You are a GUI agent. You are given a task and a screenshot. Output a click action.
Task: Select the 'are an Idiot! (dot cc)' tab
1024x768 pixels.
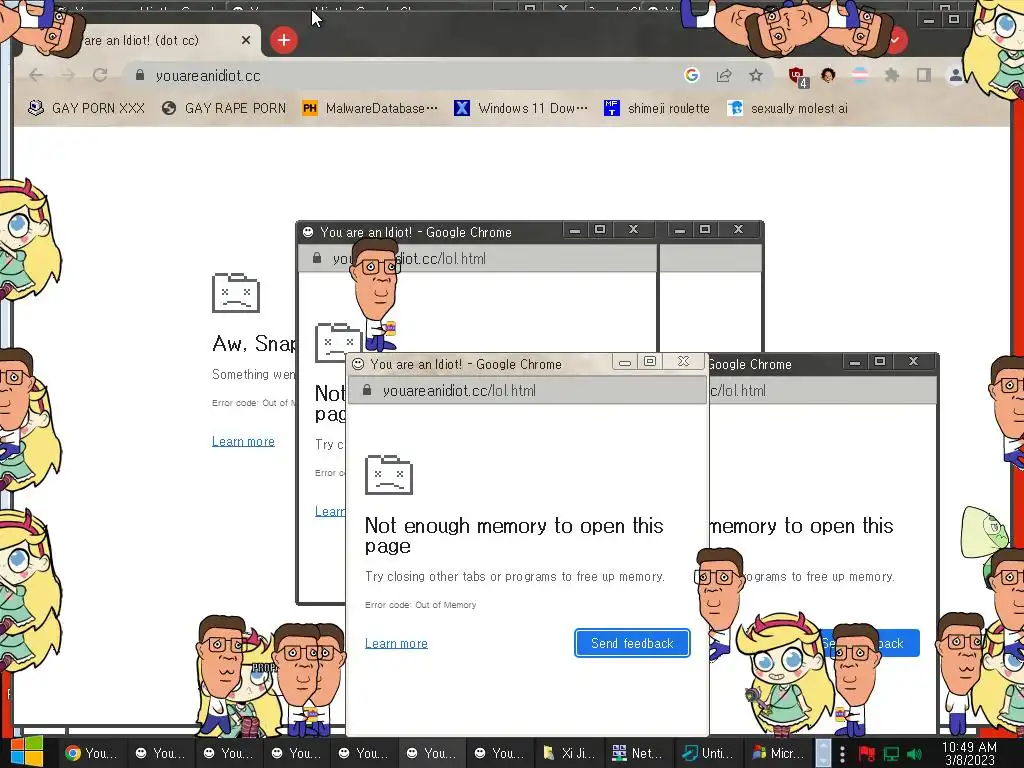point(140,40)
